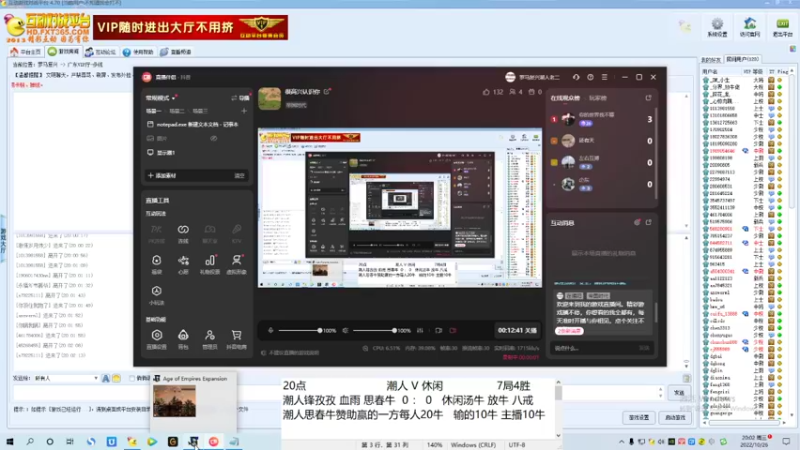Switch to second tab beside 在线观众榜
The image size is (800, 450).
click(x=598, y=98)
